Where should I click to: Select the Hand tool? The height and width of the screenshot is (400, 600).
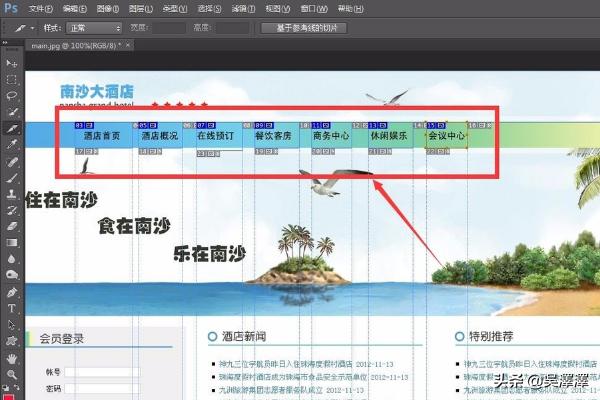tap(12, 357)
